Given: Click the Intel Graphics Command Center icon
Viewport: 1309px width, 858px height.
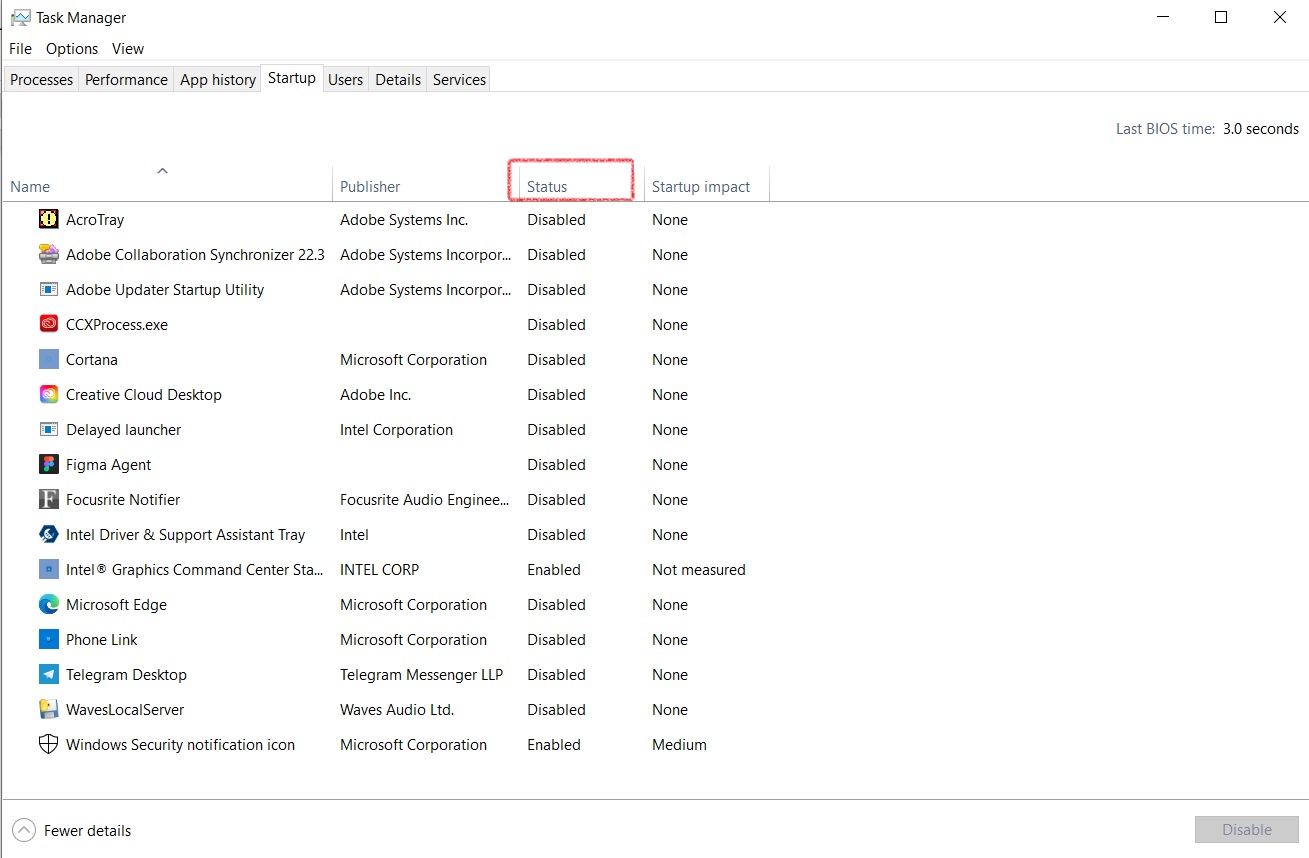Looking at the screenshot, I should (48, 569).
